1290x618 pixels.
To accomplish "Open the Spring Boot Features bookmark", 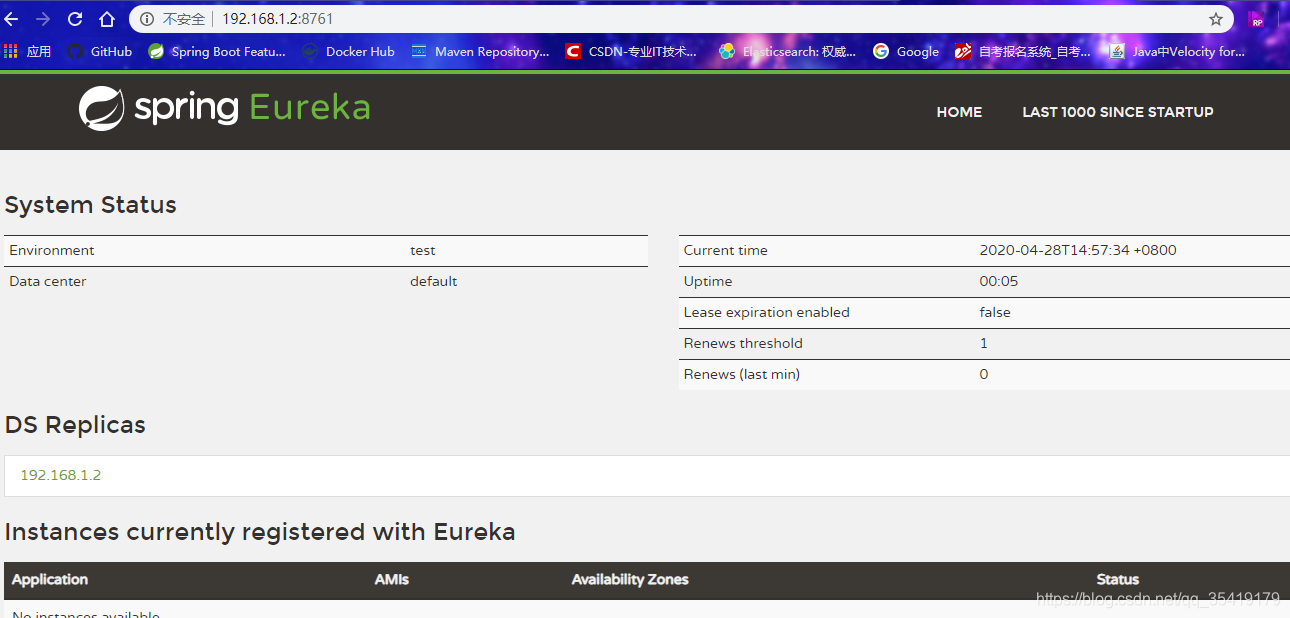I will 217,51.
